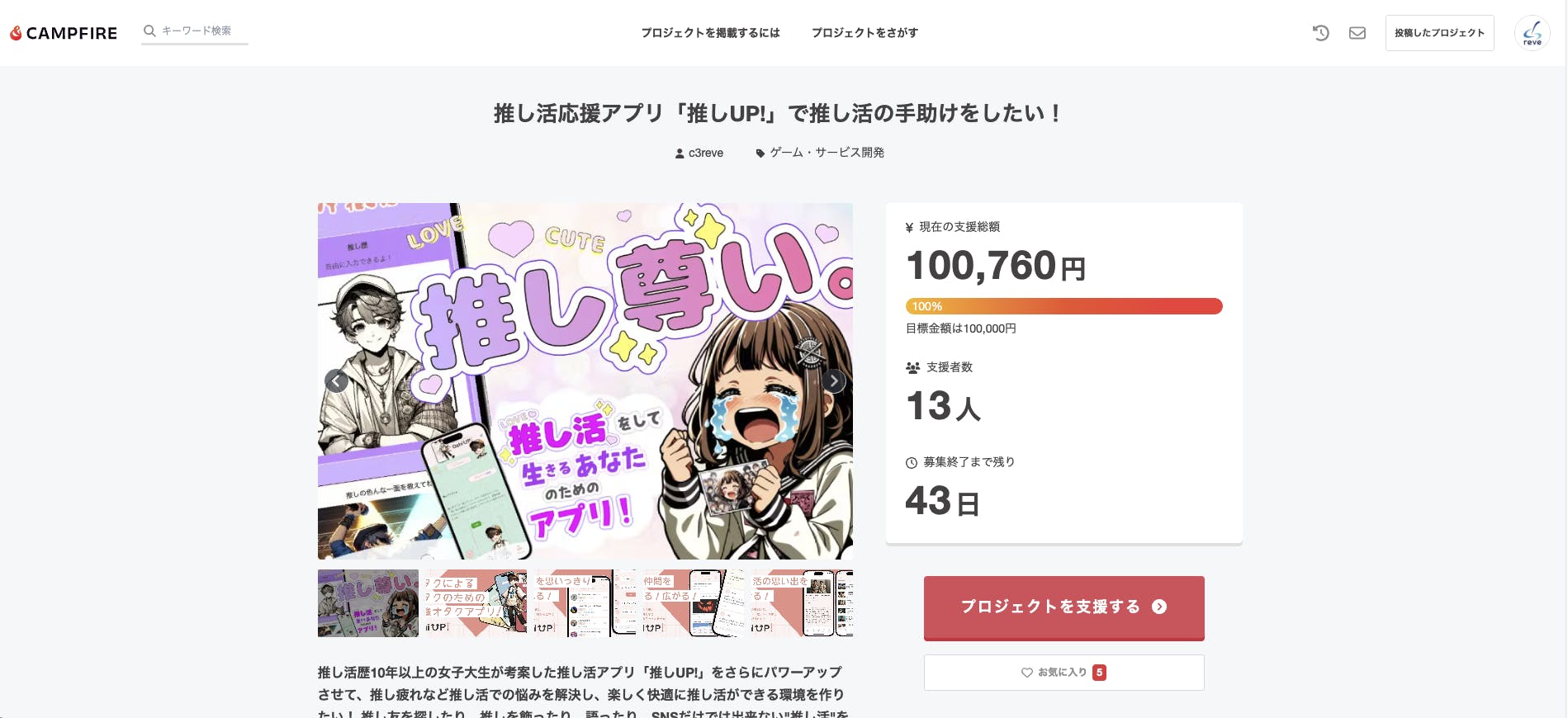Open the ゲーム・サービス開発 category link

click(x=827, y=153)
